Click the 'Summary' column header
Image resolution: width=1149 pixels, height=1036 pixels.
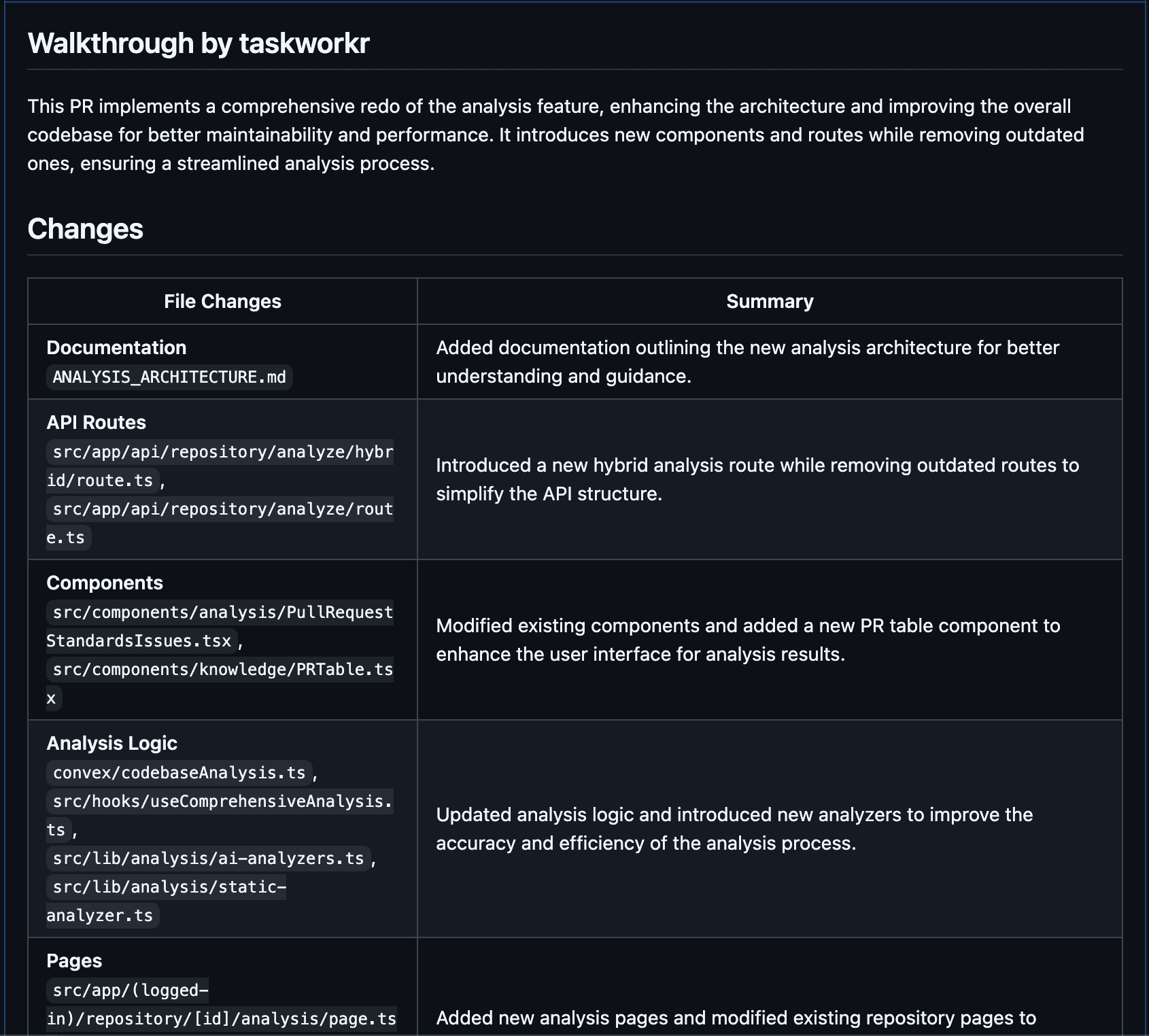coord(769,301)
